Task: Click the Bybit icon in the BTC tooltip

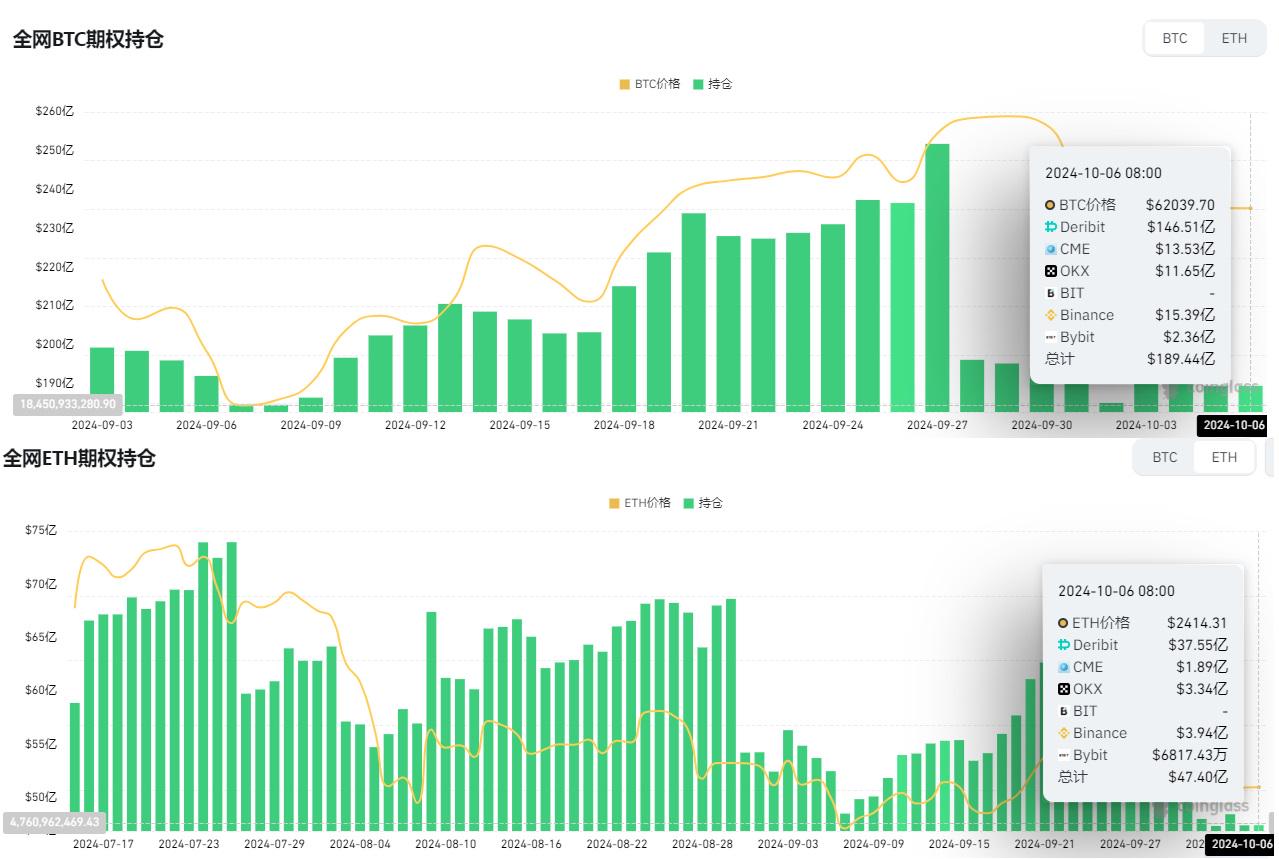Action: coord(1050,337)
